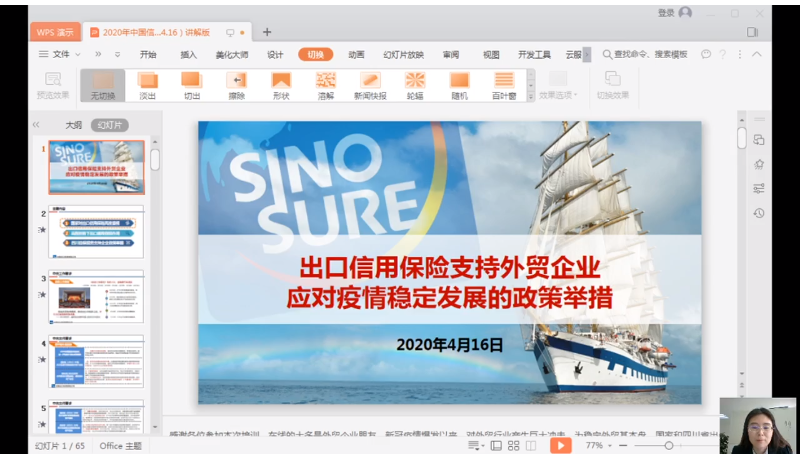Screen dimensions: 805x454
Task: Switch to the 大纲 outline pane tab
Action: (73, 125)
